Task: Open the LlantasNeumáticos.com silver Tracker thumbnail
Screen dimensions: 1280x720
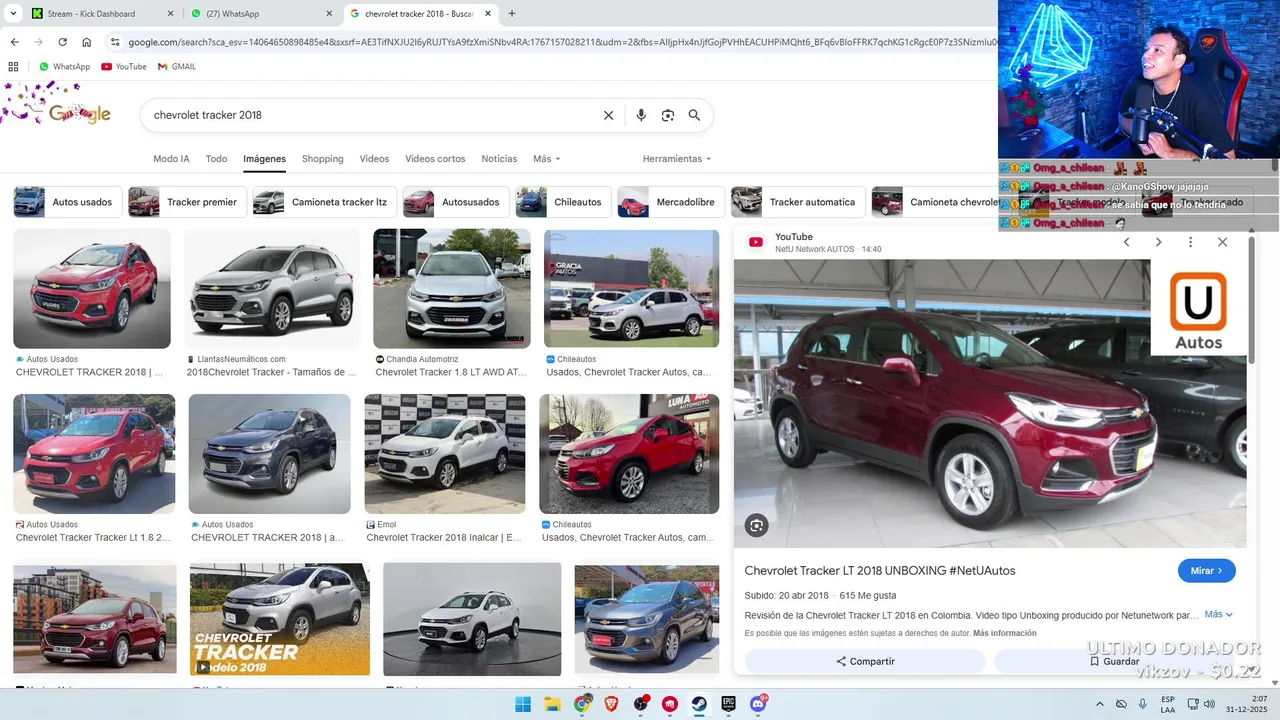Action: [272, 289]
